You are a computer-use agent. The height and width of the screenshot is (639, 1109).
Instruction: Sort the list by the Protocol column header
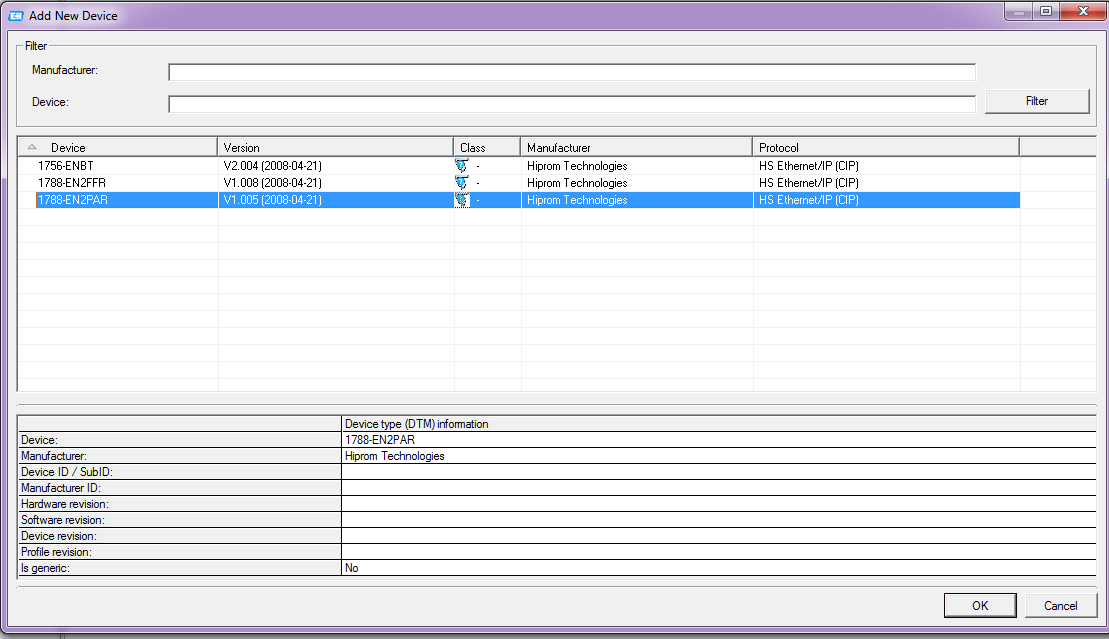pos(885,147)
